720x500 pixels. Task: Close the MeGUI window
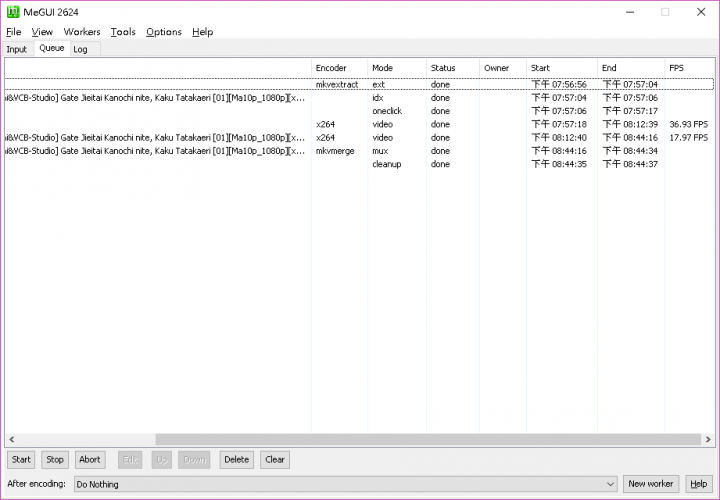(x=701, y=12)
